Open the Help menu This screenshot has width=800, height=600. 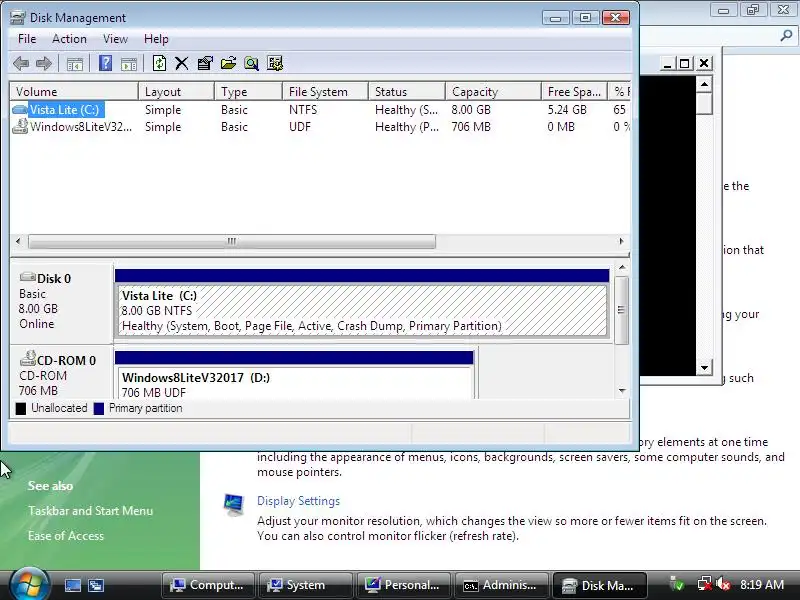click(x=156, y=39)
